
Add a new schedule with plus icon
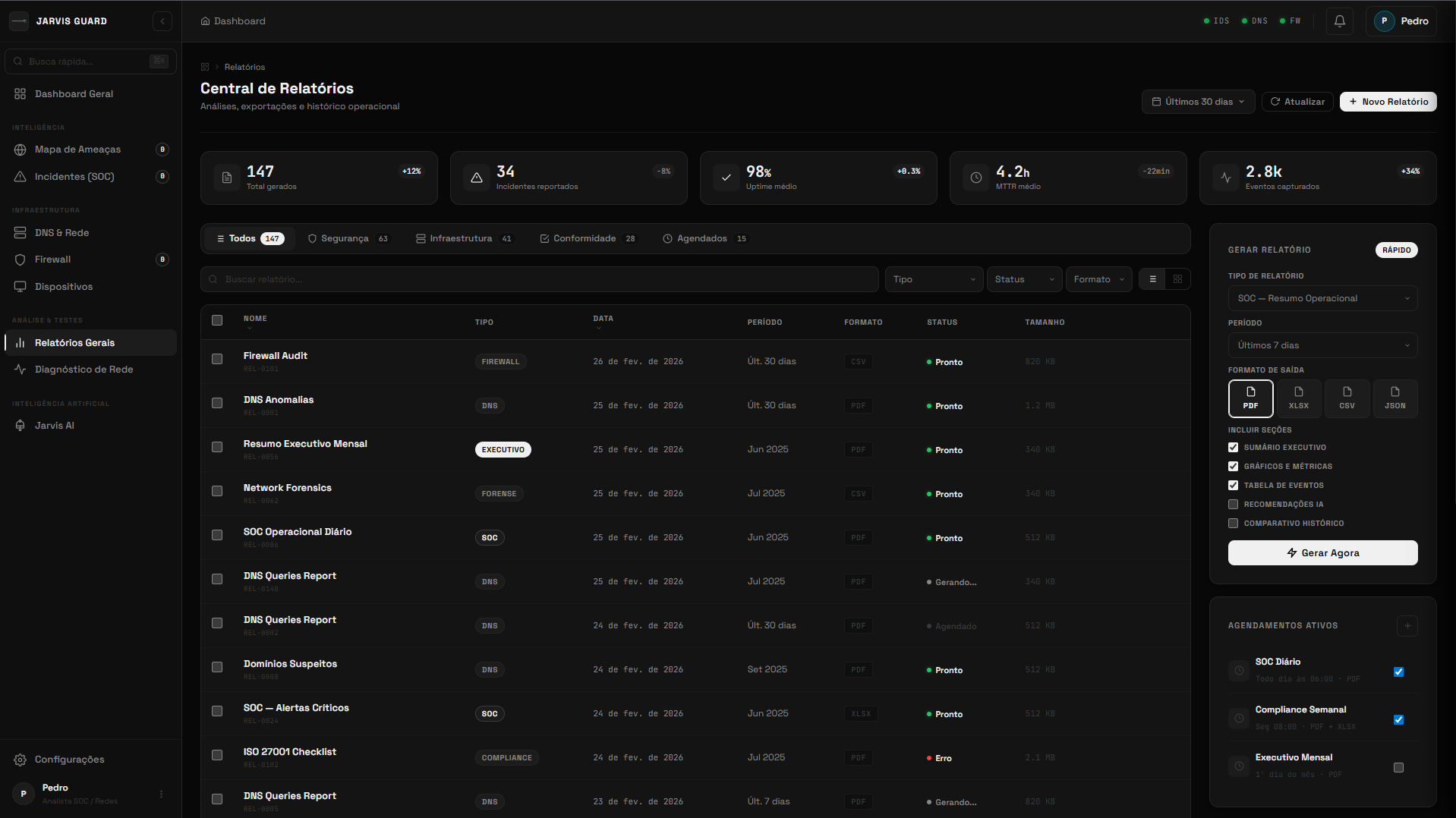pos(1407,626)
